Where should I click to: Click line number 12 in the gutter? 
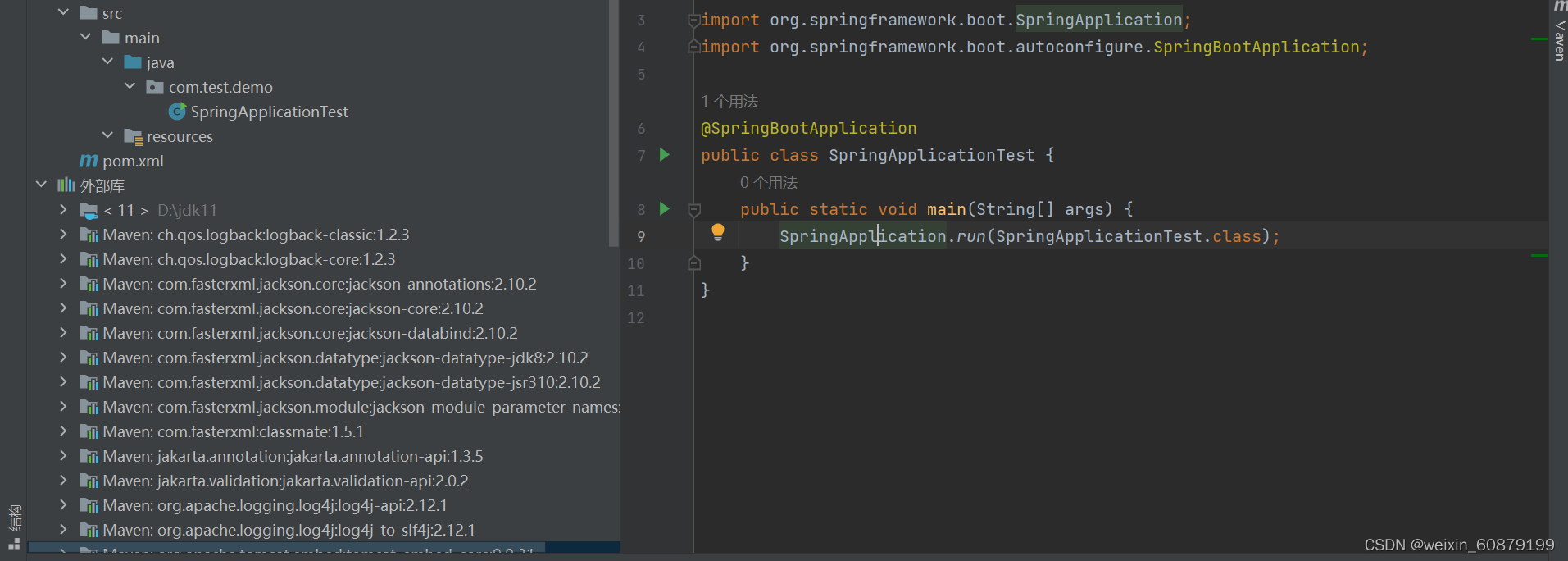[636, 318]
